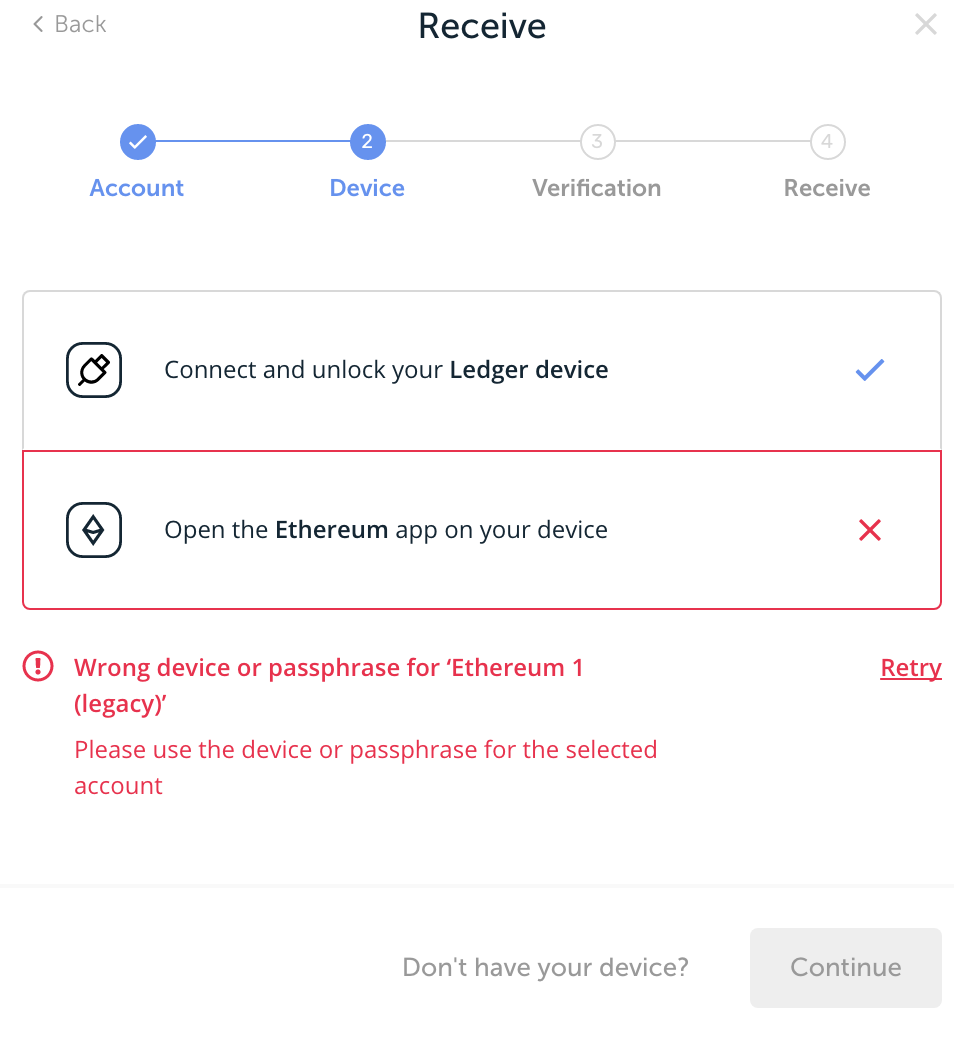Select the Account step in the progress bar
Image resolution: width=954 pixels, height=1040 pixels.
(x=137, y=188)
